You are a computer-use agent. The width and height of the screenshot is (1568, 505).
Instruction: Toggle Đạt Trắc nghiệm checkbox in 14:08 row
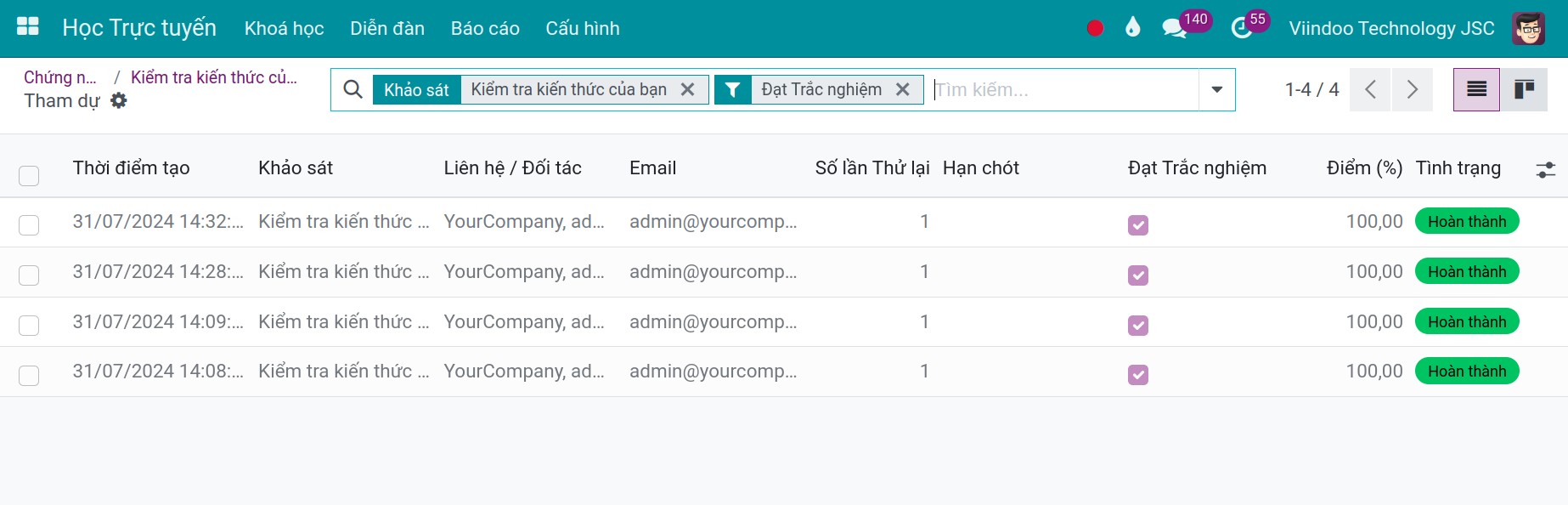click(x=1138, y=375)
